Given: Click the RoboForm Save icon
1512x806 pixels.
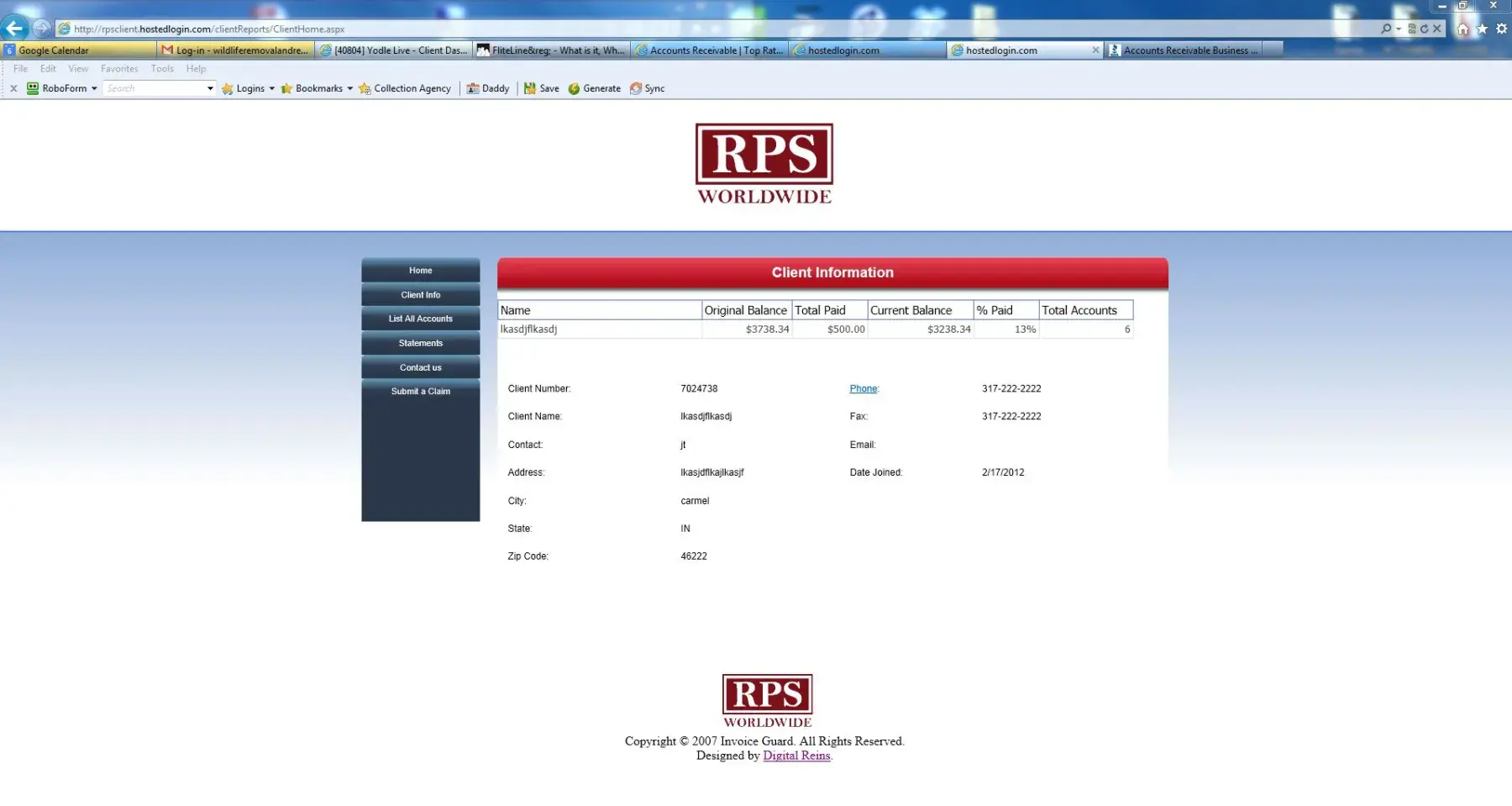Looking at the screenshot, I should click(x=541, y=88).
